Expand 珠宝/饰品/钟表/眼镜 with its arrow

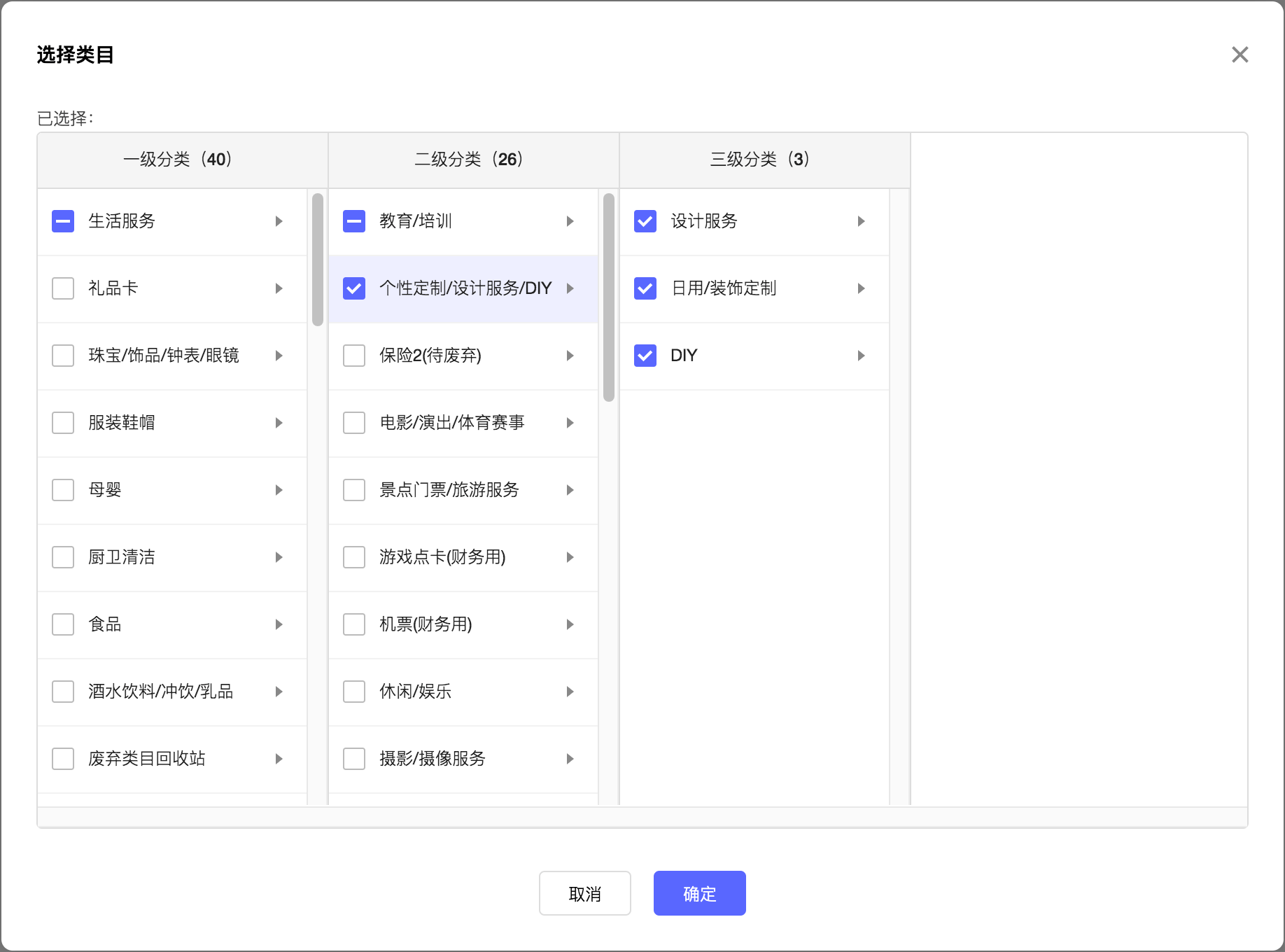pyautogui.click(x=279, y=356)
